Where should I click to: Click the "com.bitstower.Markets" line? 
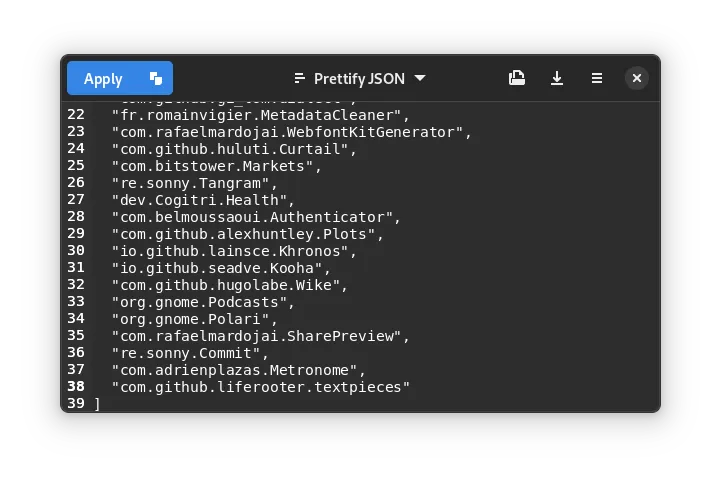[216, 166]
